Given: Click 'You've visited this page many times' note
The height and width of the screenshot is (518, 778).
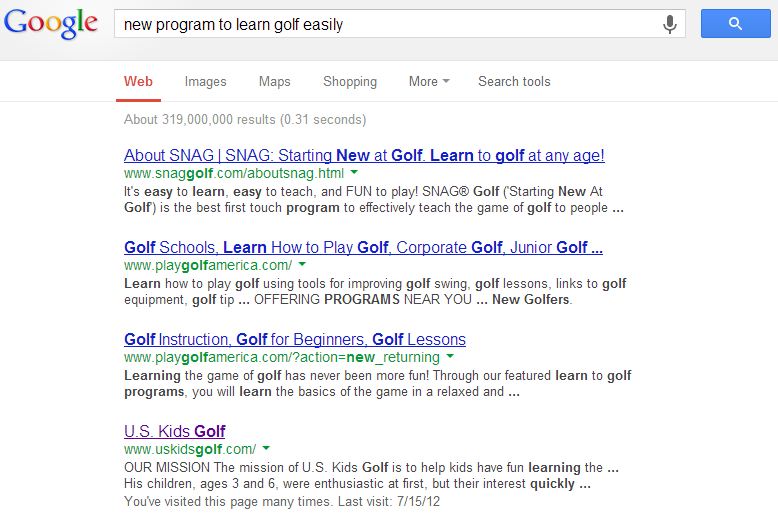Looking at the screenshot, I should coord(282,502).
